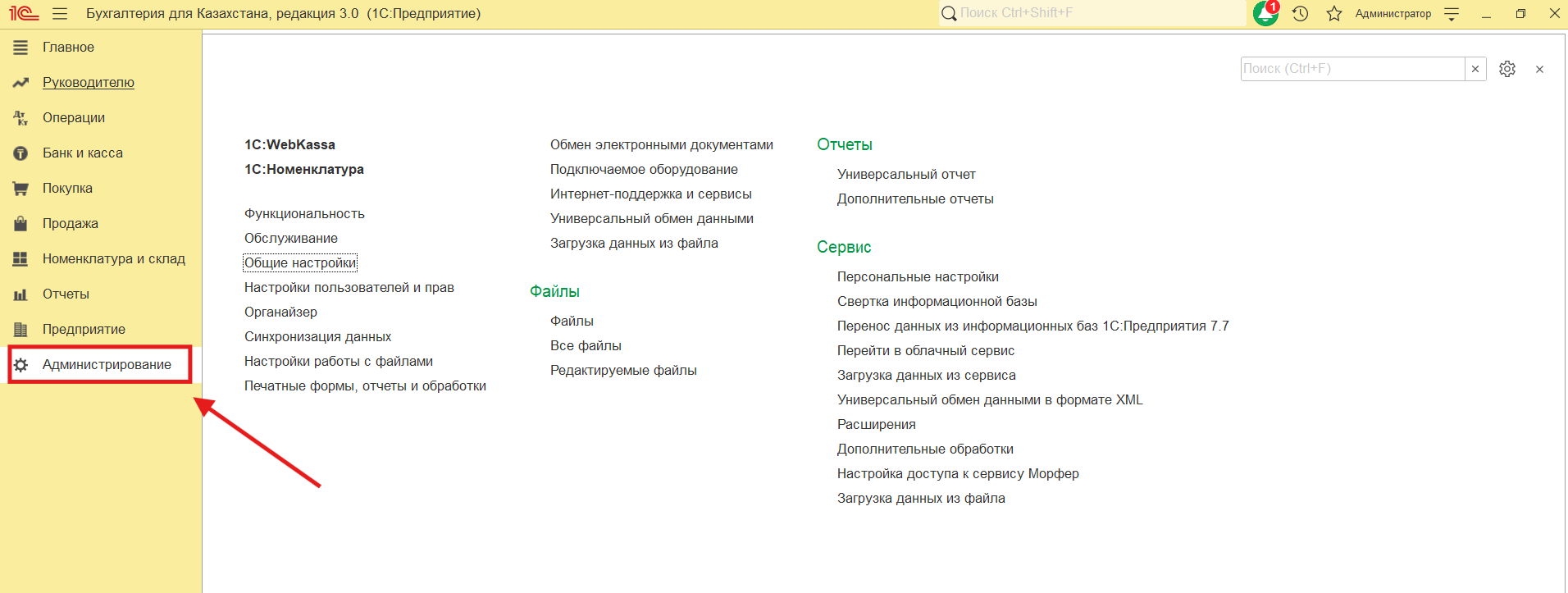1568x593 pixels.
Task: Open the history clock icon
Action: 1300,14
